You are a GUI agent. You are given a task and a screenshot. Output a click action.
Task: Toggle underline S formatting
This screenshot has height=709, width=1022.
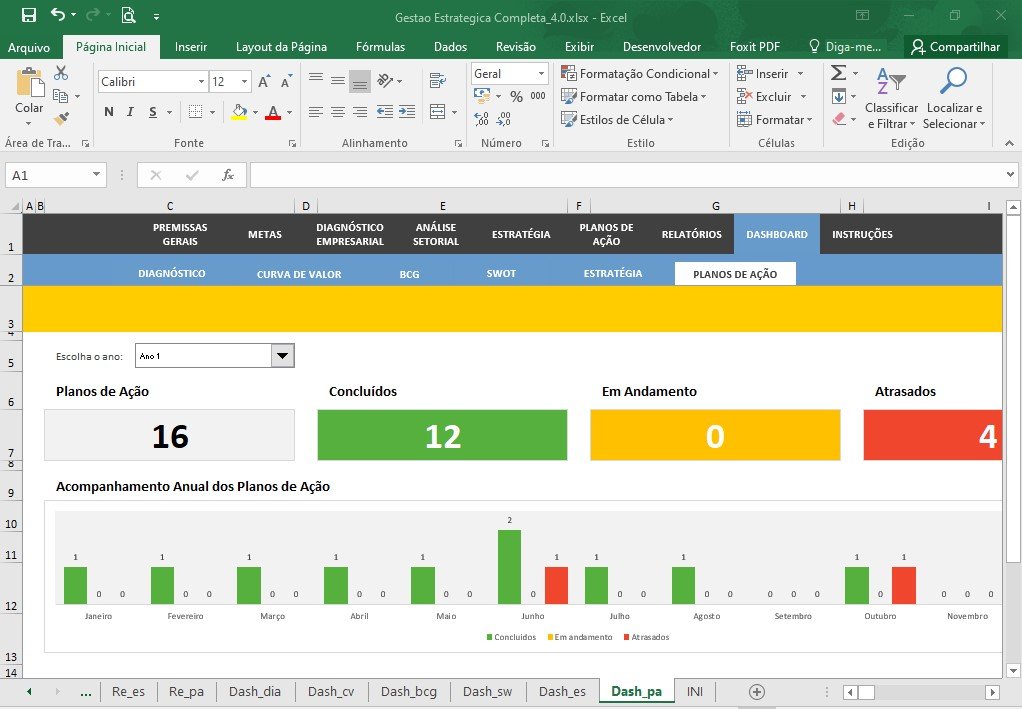point(153,111)
